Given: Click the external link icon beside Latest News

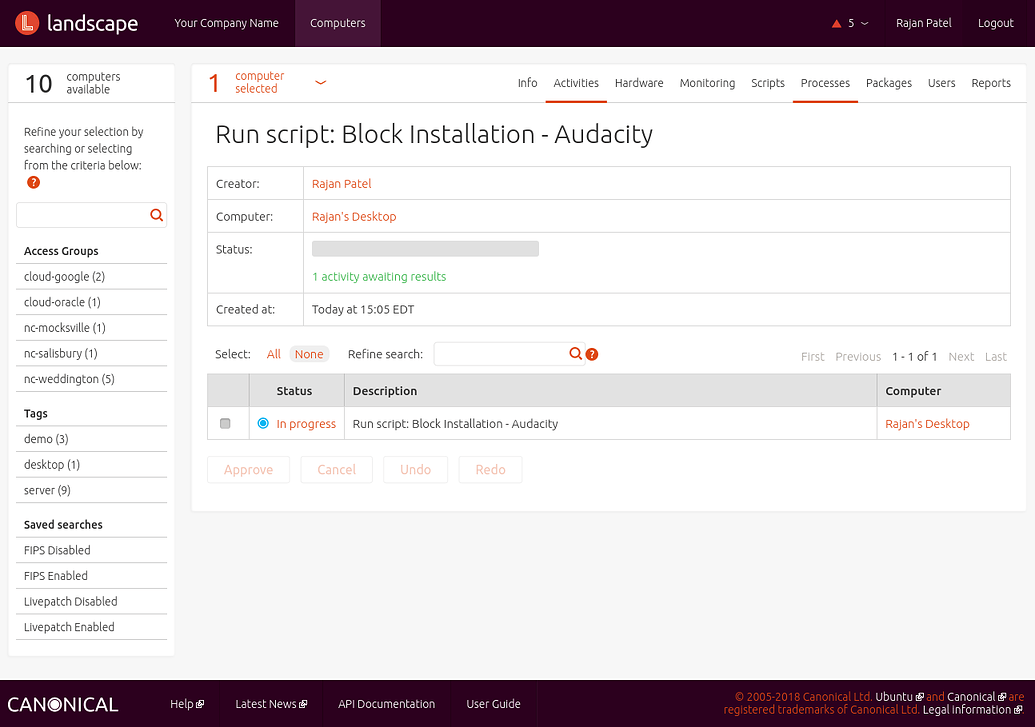Looking at the screenshot, I should 303,704.
